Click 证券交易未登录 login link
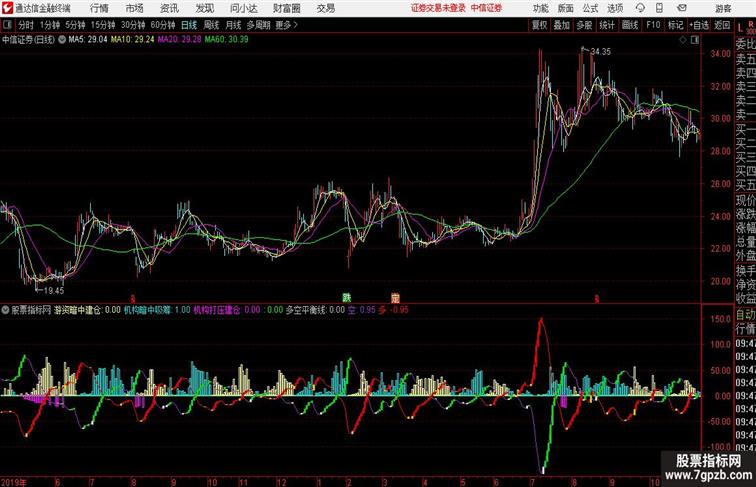 pos(438,8)
